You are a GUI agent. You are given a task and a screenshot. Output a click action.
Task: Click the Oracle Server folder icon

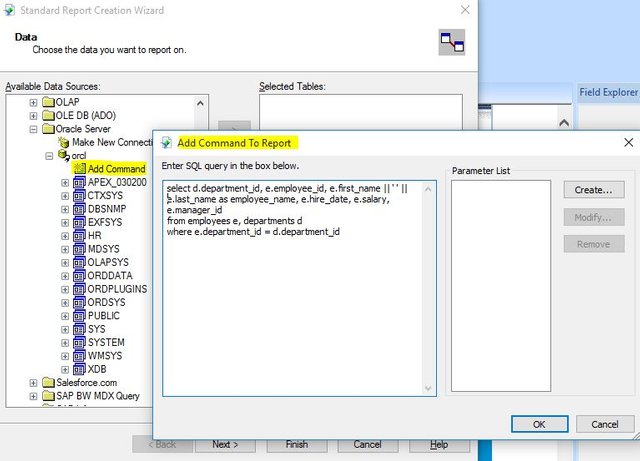(x=48, y=129)
